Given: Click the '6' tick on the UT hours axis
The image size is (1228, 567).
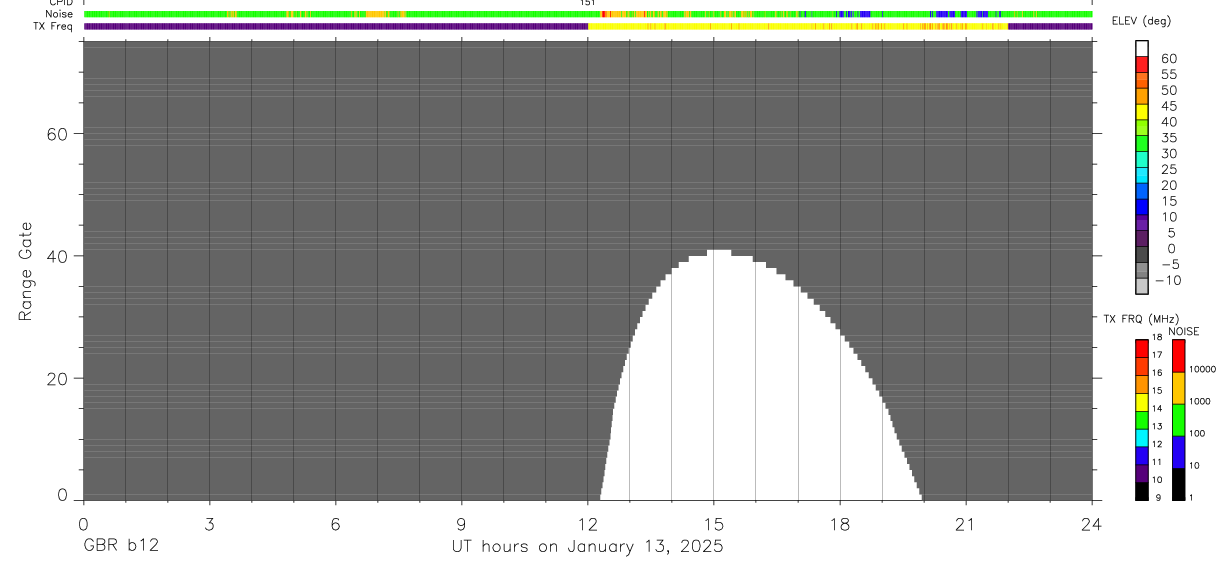Looking at the screenshot, I should pyautogui.click(x=335, y=524).
